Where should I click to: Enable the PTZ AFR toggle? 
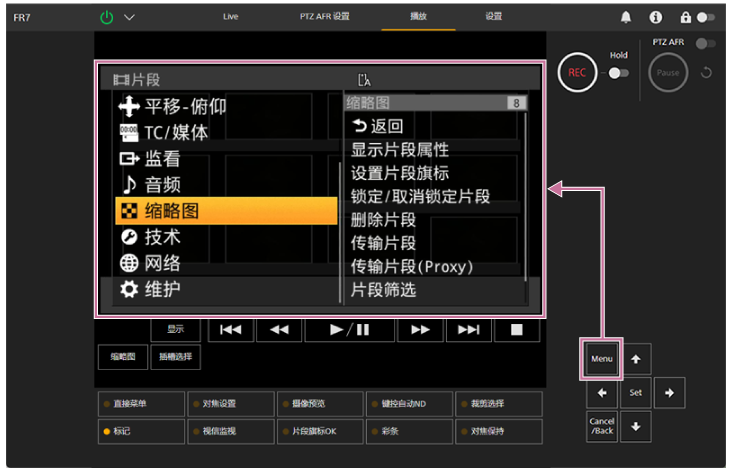coord(706,43)
